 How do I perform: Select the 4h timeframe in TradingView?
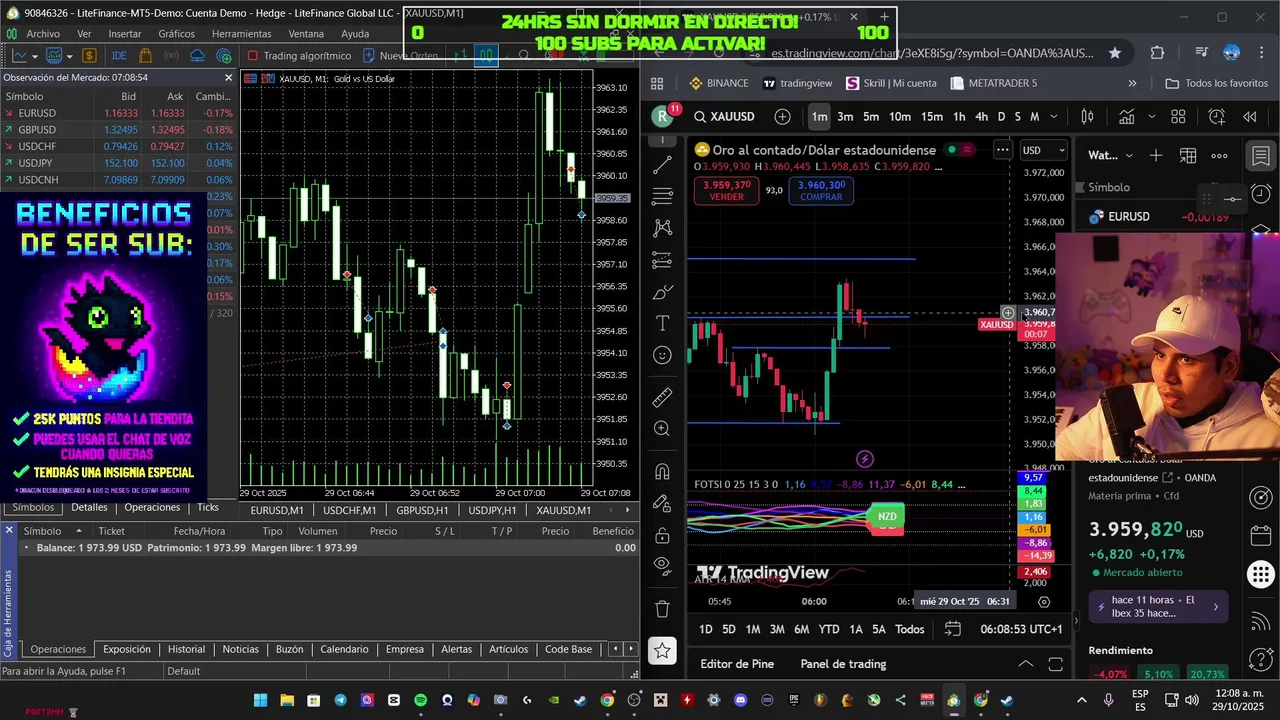[x=981, y=117]
